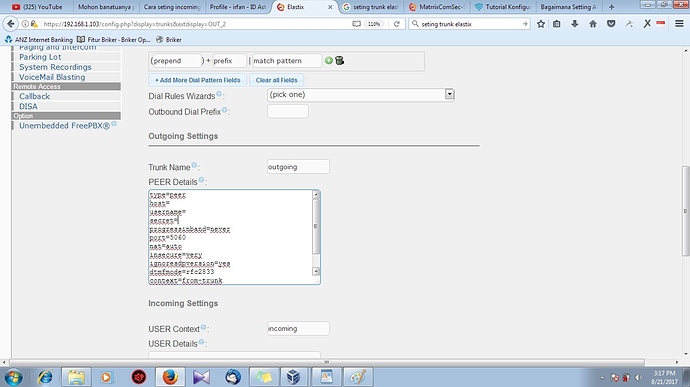Switch to Tutorial Konfigurasi tab
Image resolution: width=690 pixels, height=387 pixels.
[x=504, y=7]
